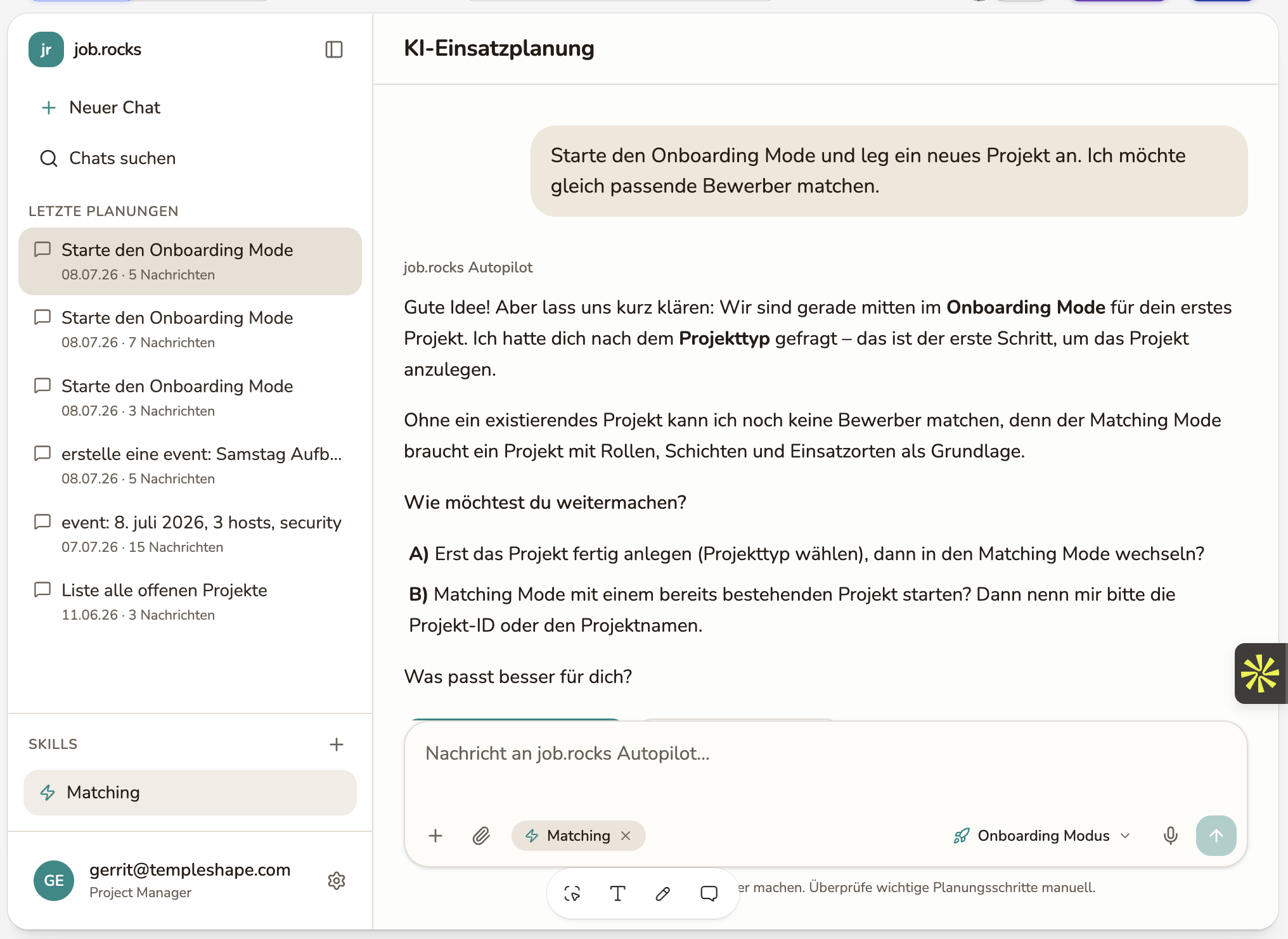Viewport: 1288px width, 939px height.
Task: Click option A) text about Projekt anlegen
Action: point(806,554)
